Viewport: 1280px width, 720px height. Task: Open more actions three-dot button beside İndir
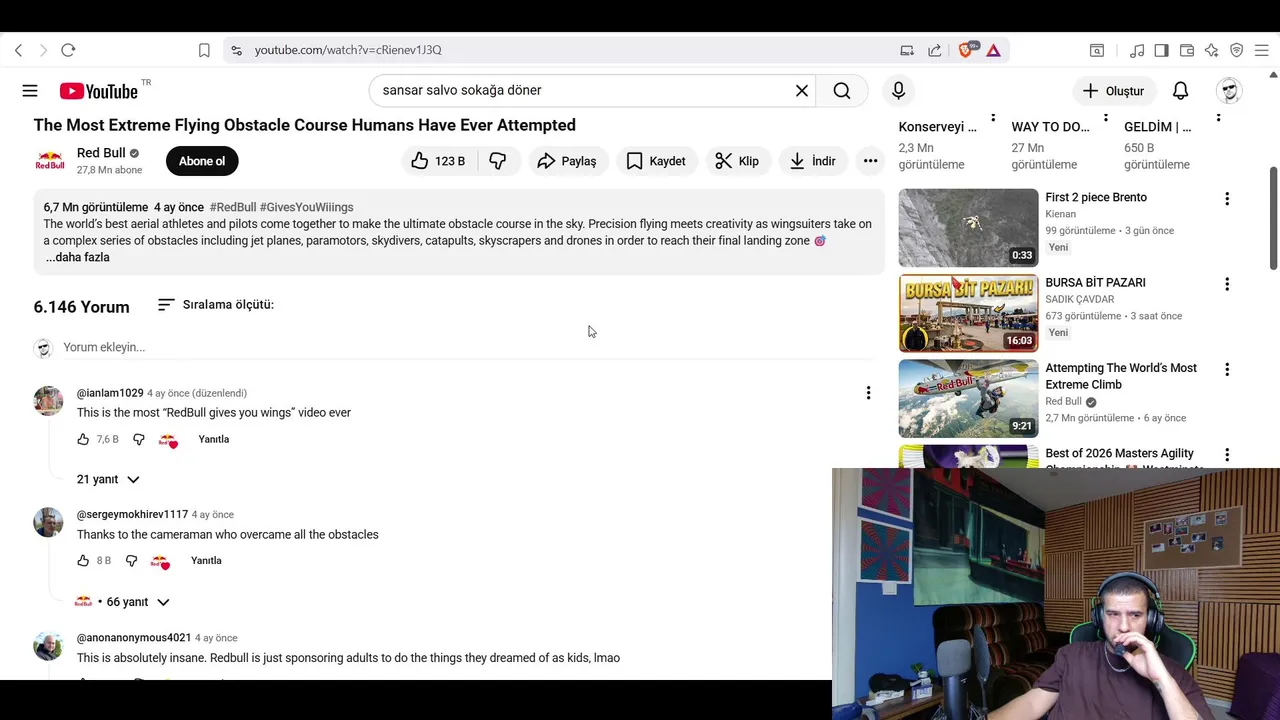click(x=870, y=161)
